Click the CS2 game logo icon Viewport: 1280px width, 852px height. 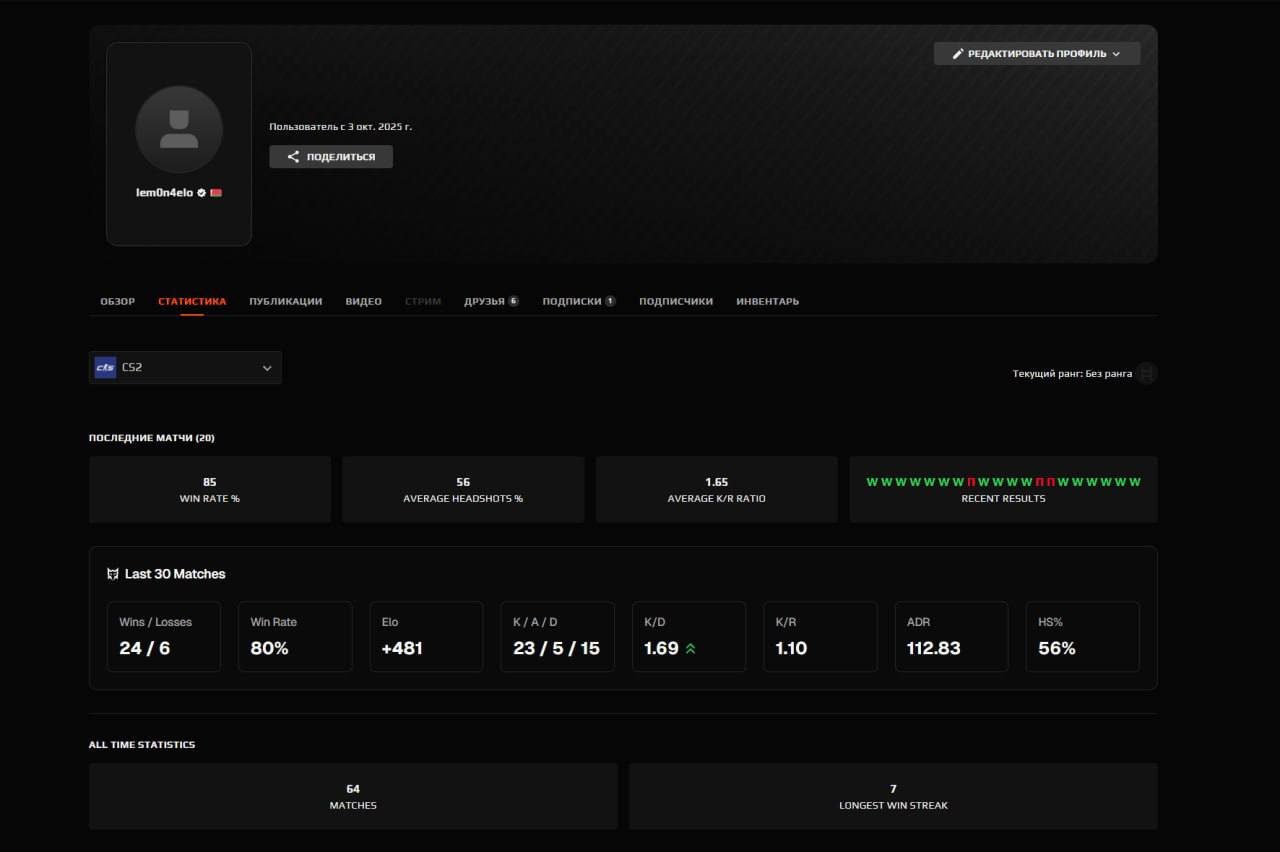pyautogui.click(x=105, y=368)
